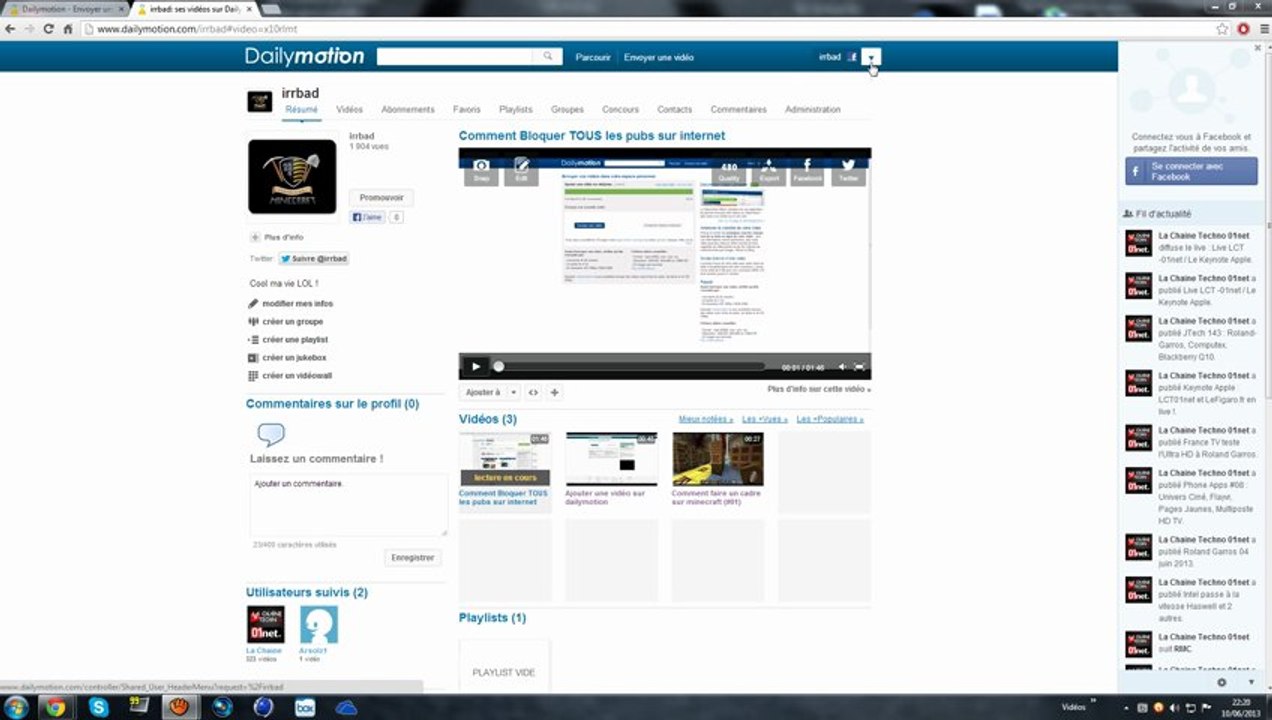Expand Plus d'info under the avatar
Screen dimensions: 1272x720
(x=277, y=237)
